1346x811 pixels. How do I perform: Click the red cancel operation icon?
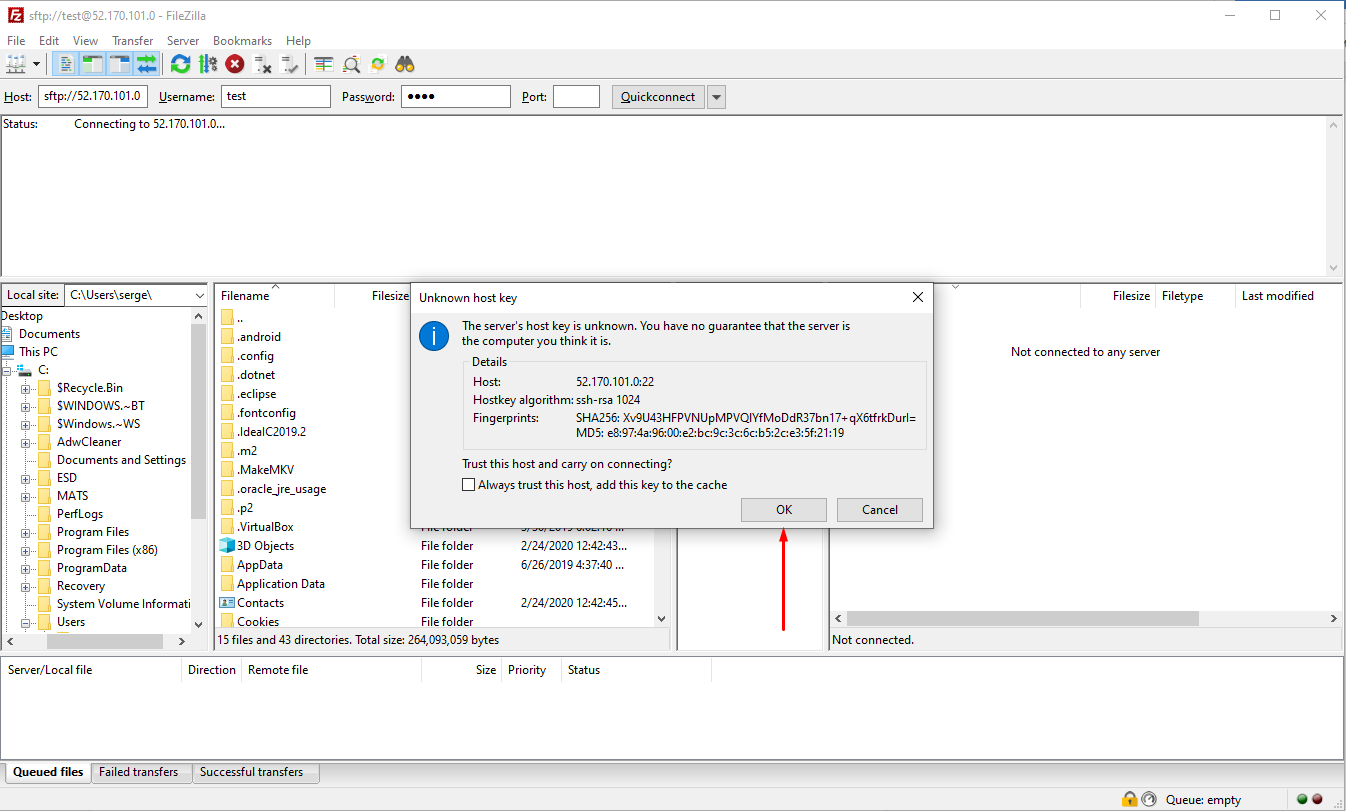pyautogui.click(x=235, y=64)
